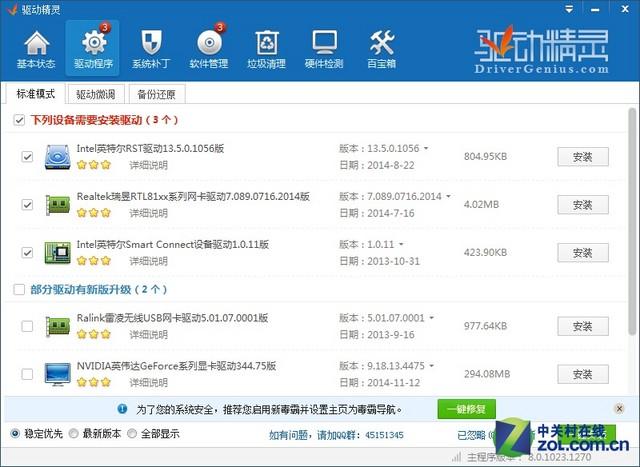Click the 804.95KB size text
Viewport: 640px width, 467px height.
click(x=485, y=156)
